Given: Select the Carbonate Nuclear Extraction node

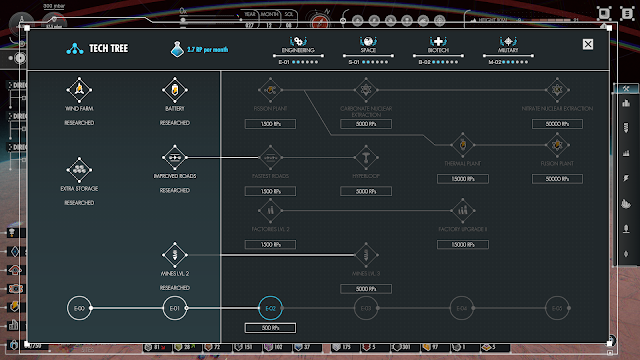Looking at the screenshot, I should pyautogui.click(x=366, y=90).
